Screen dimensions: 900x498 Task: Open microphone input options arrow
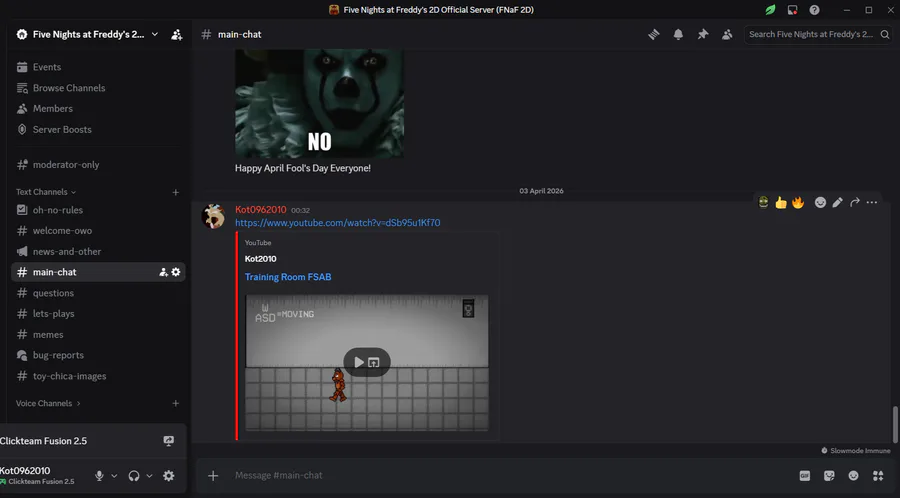(114, 476)
